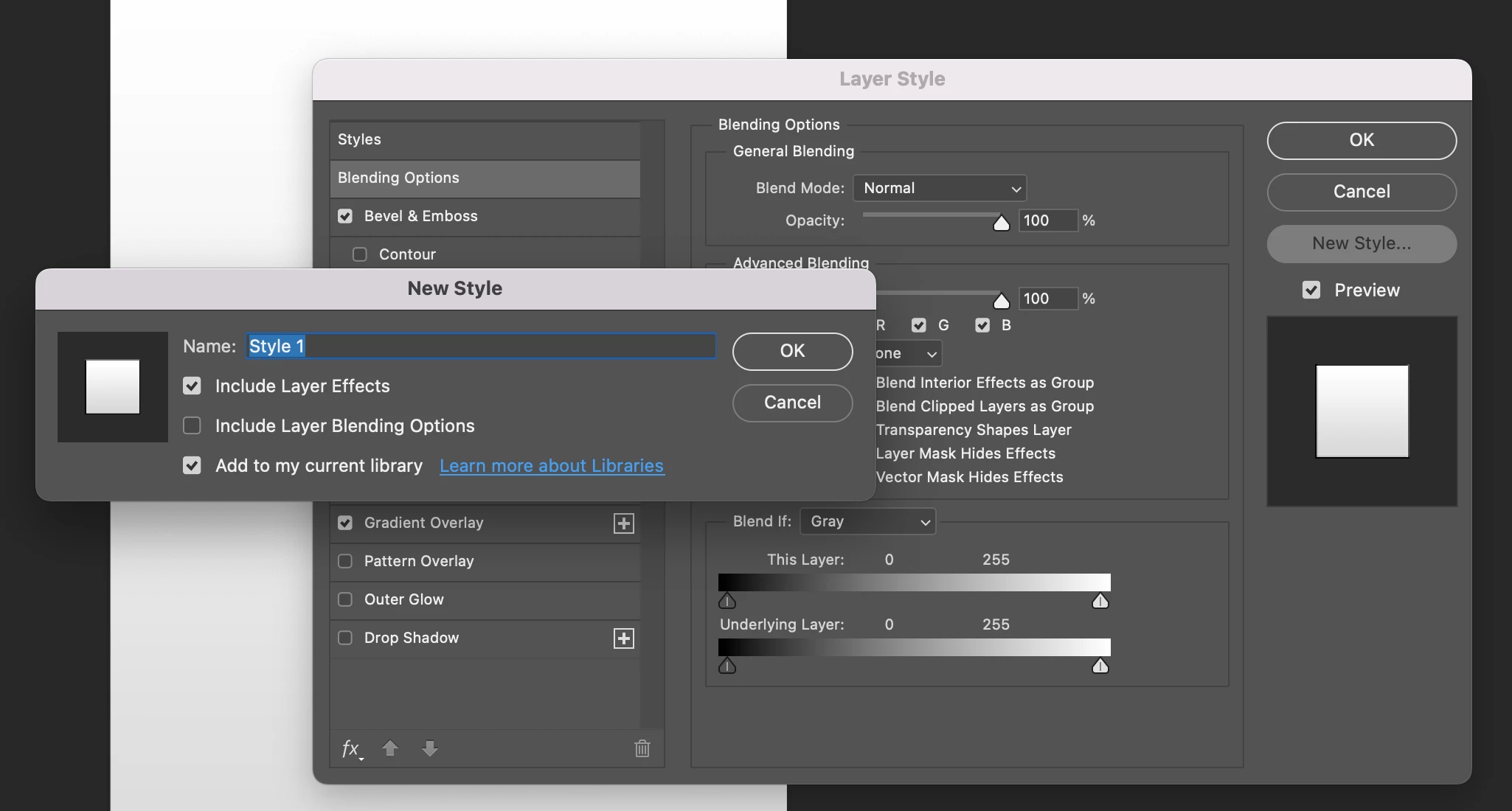Click the trash delete effect icon
The image size is (1512, 811).
(x=642, y=748)
